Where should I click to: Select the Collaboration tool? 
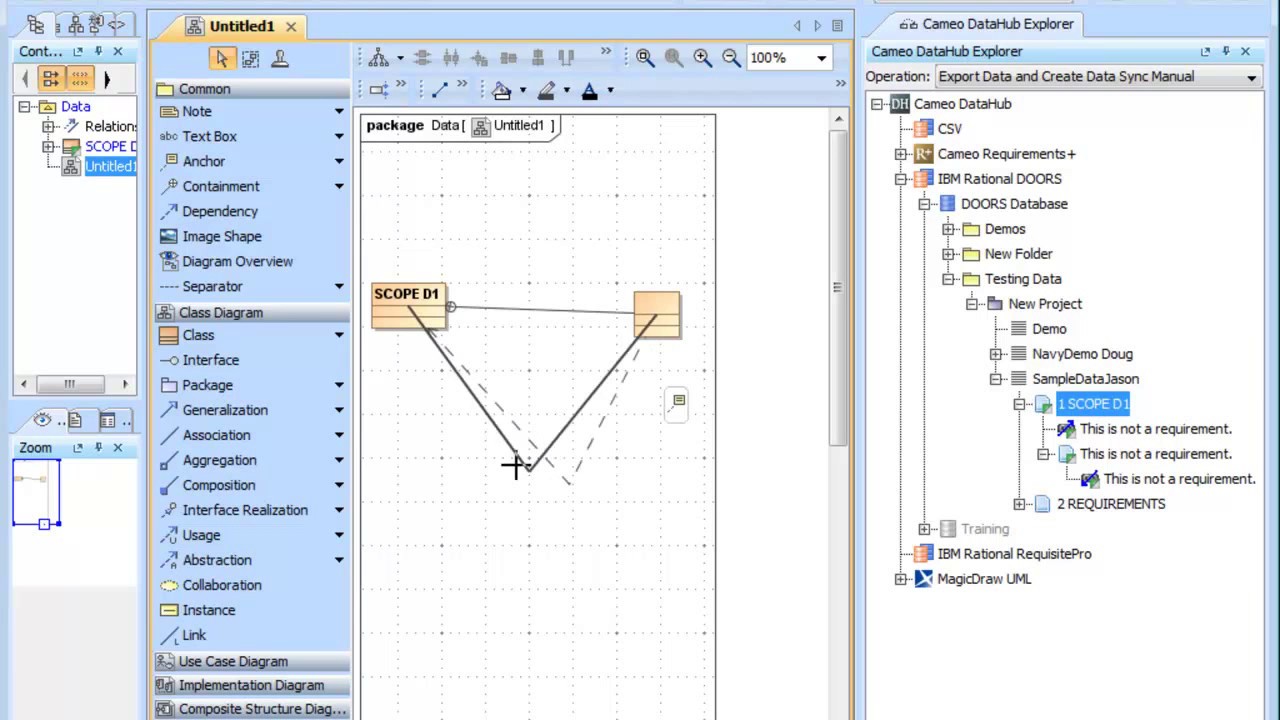point(221,585)
